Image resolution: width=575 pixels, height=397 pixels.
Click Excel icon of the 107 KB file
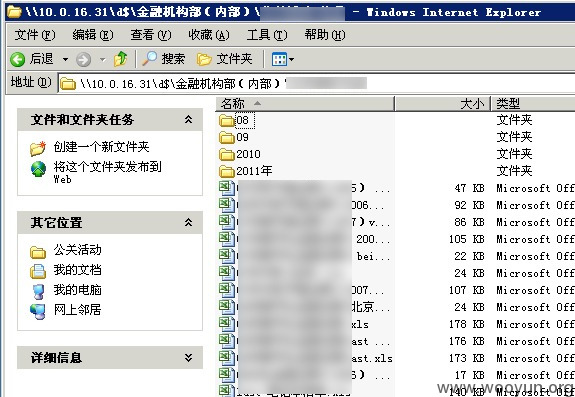pyautogui.click(x=227, y=290)
